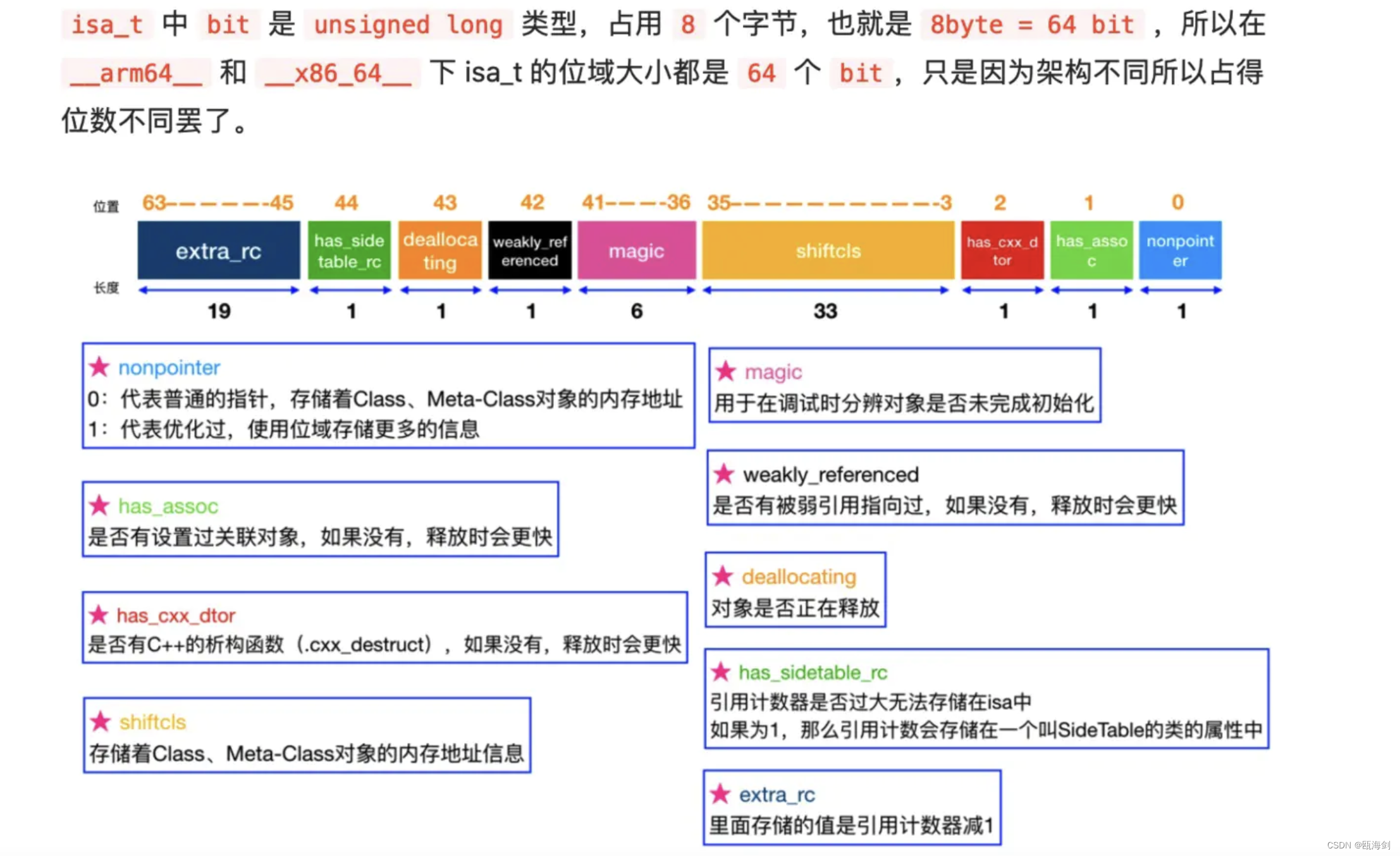Screen dimensions: 1400x856
Task: Click the dark blue extra_rc block
Action: 219,250
